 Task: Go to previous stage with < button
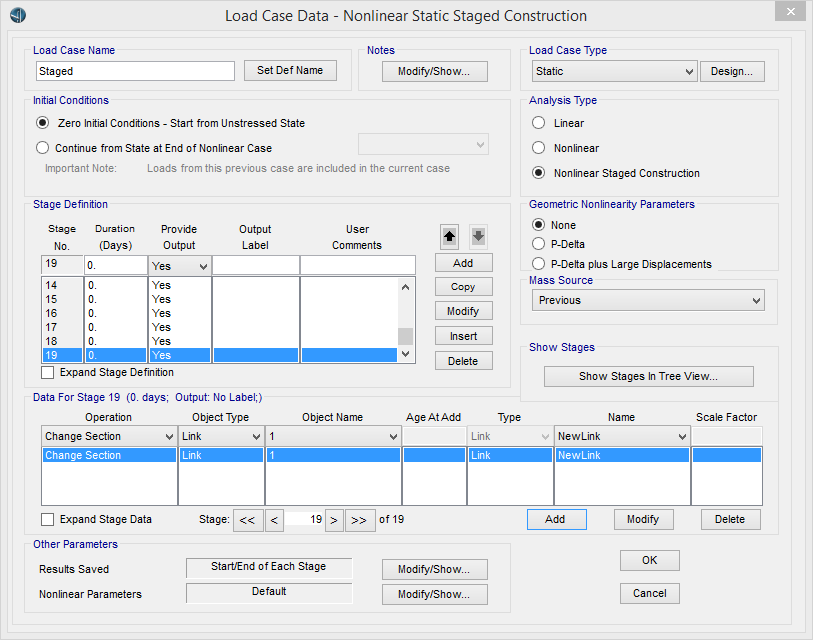[274, 519]
